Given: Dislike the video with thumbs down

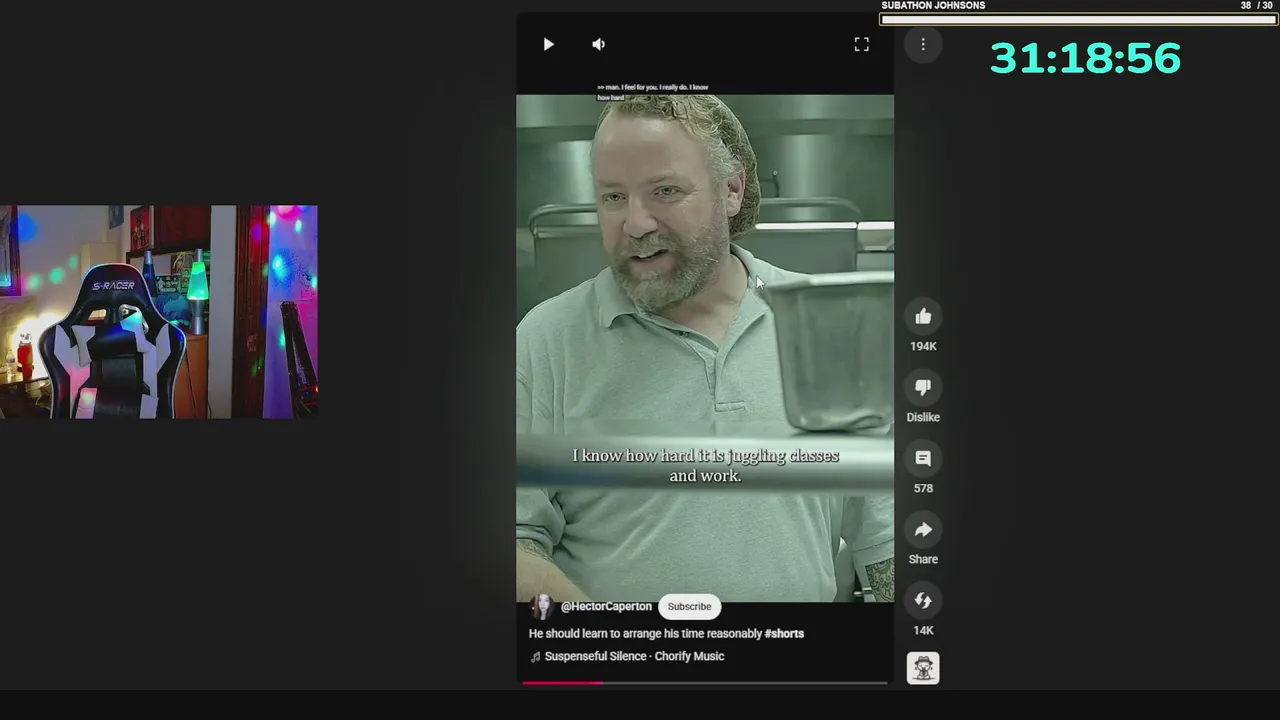Looking at the screenshot, I should 923,388.
